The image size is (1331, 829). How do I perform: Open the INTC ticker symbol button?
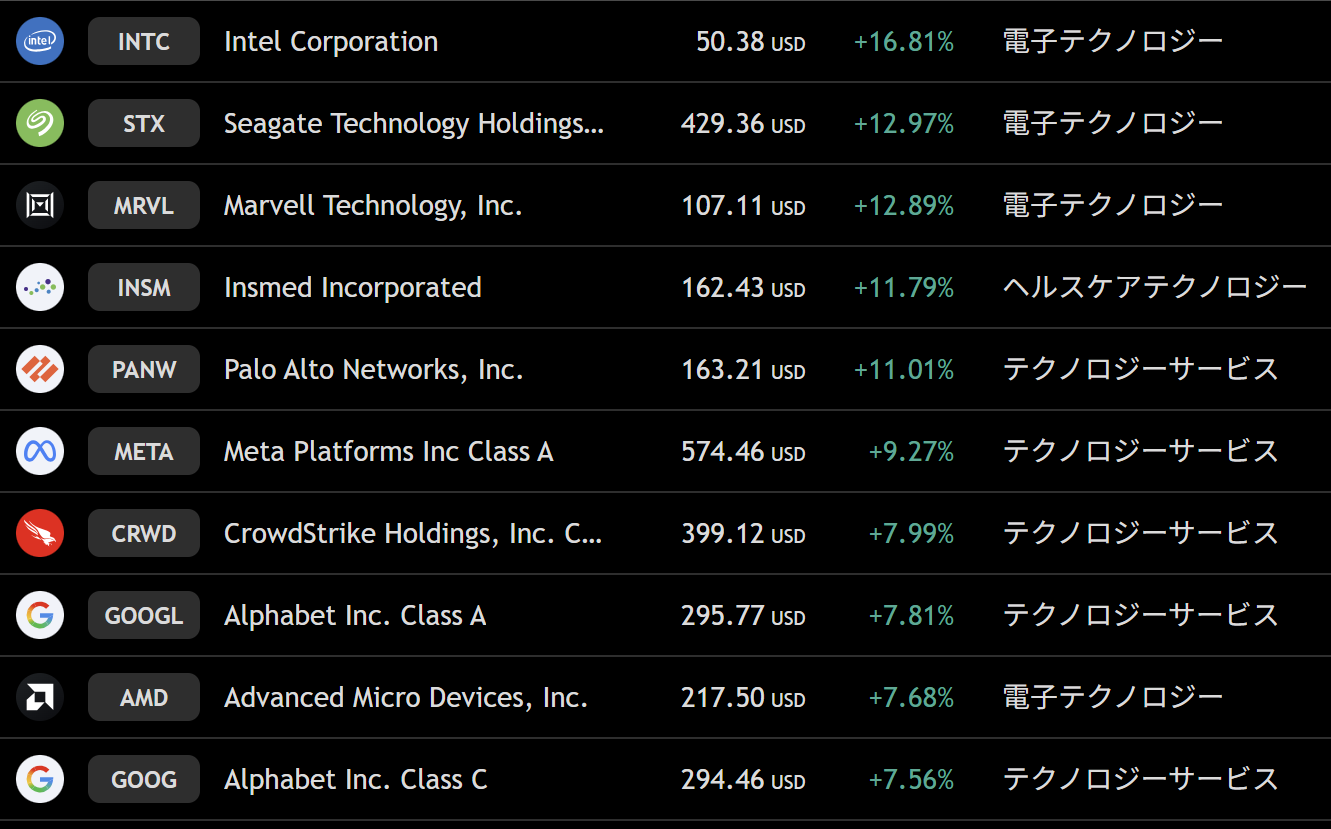144,42
